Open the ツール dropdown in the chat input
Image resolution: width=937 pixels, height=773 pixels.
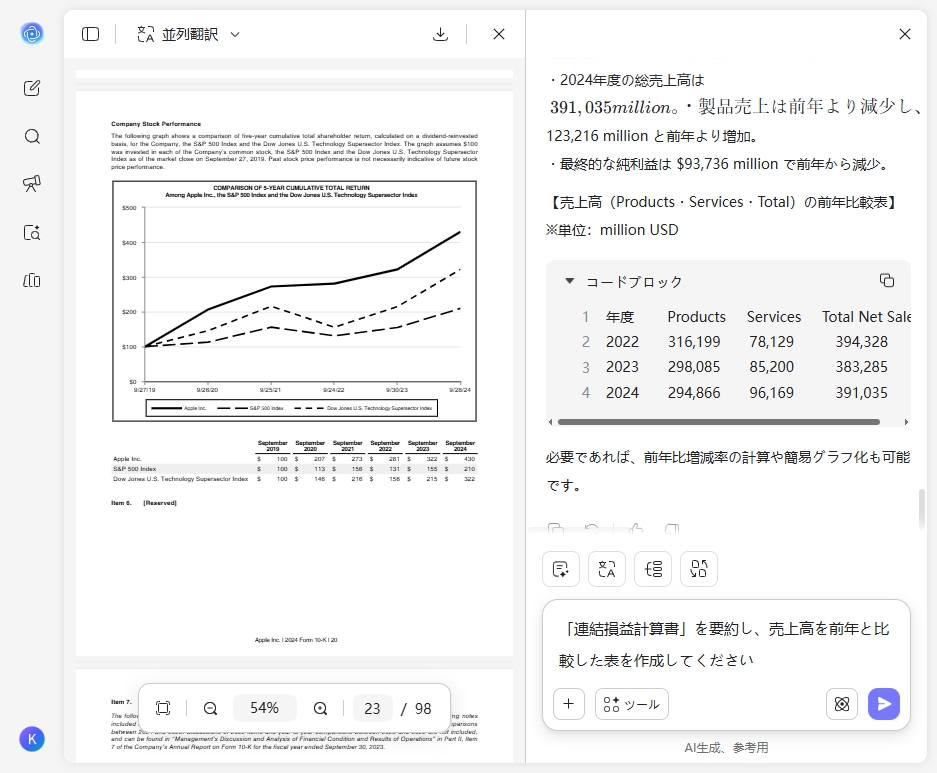coord(631,704)
